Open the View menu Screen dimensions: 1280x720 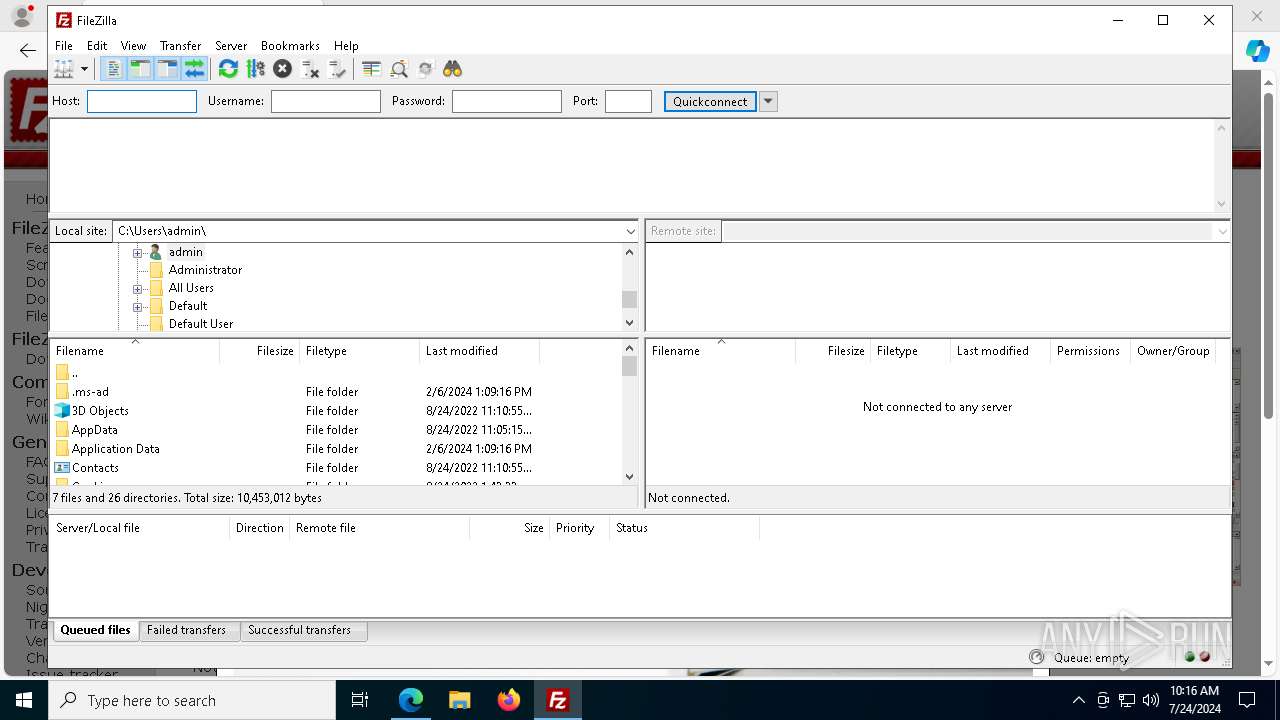(x=133, y=46)
